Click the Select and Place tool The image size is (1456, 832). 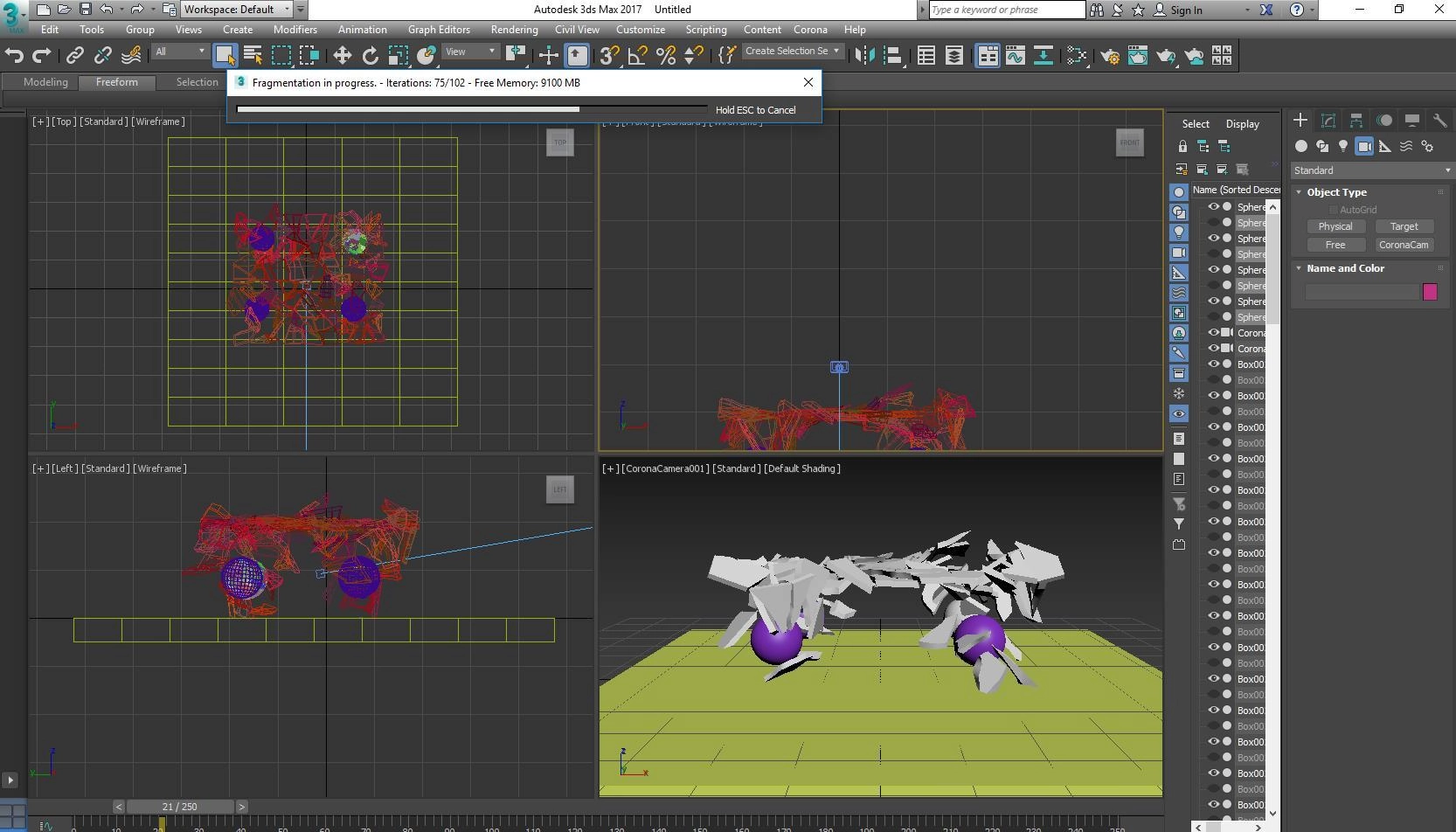coord(426,55)
